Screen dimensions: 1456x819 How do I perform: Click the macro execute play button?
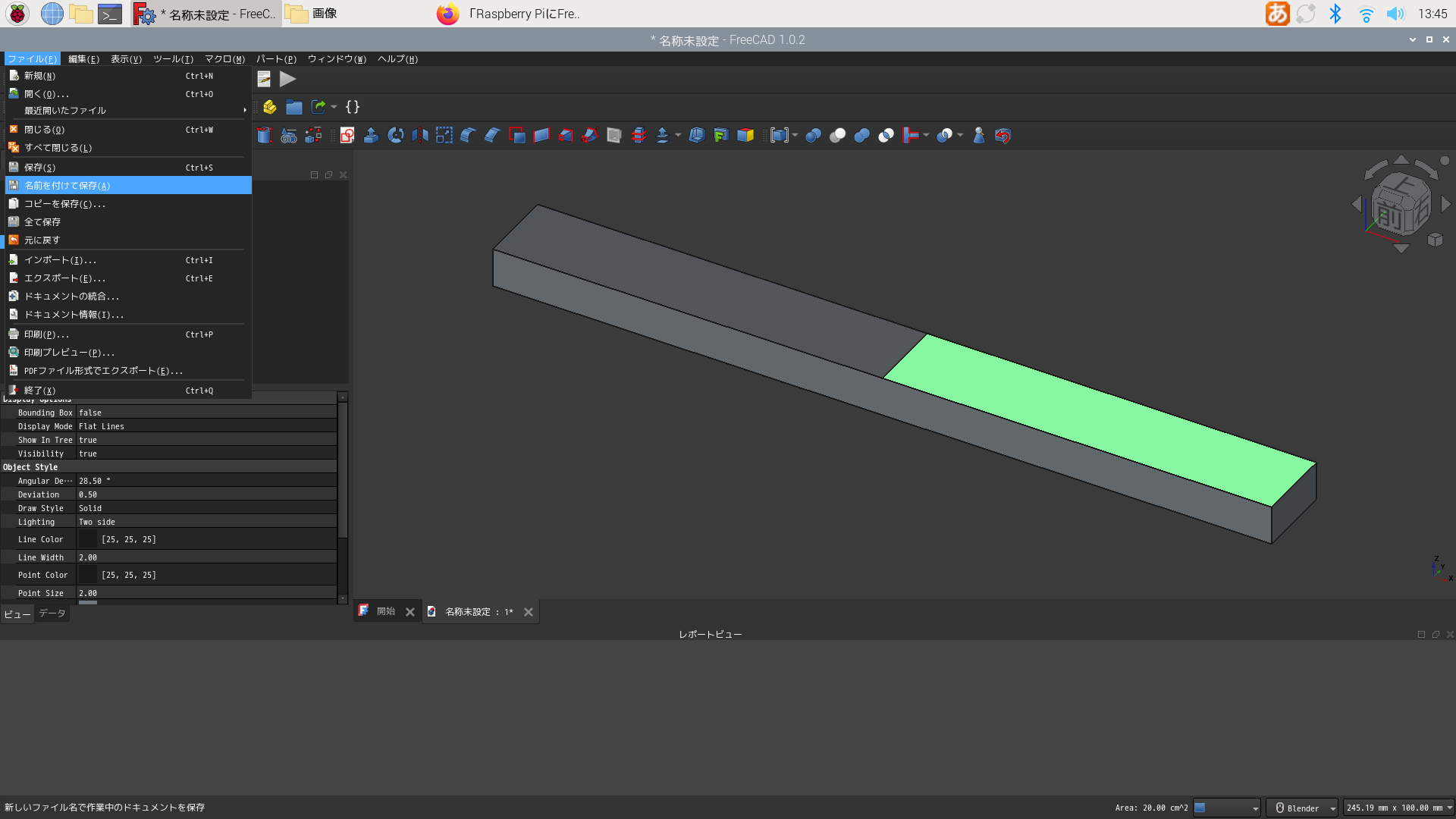pos(287,79)
